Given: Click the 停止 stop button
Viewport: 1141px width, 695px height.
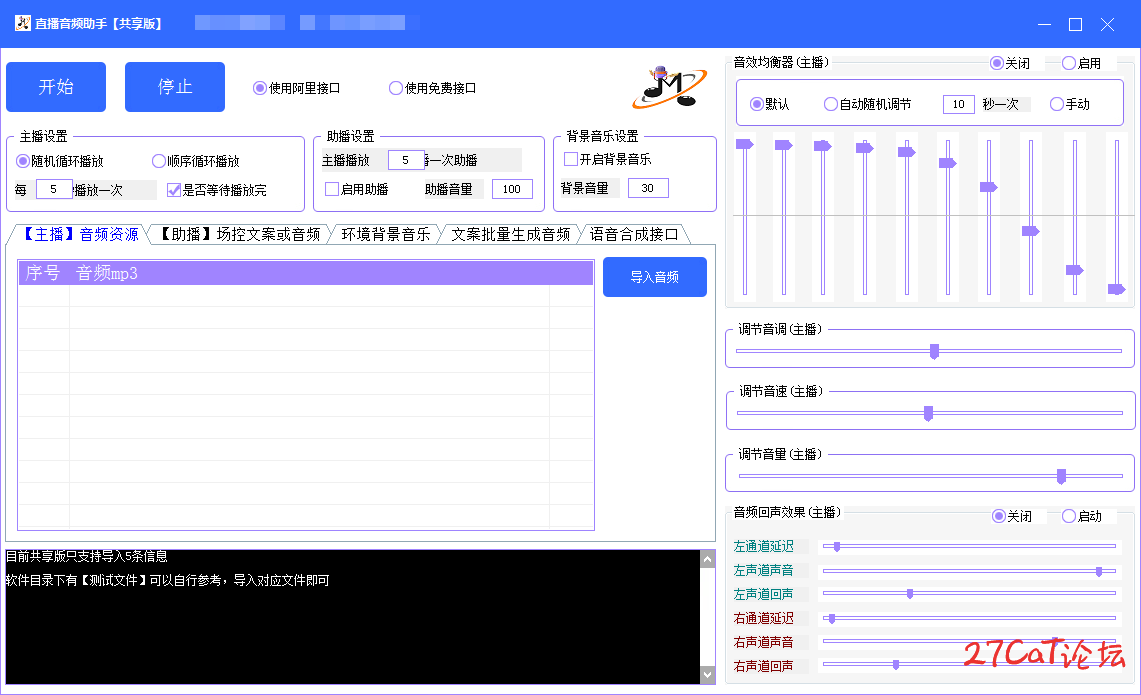Looking at the screenshot, I should point(175,87).
